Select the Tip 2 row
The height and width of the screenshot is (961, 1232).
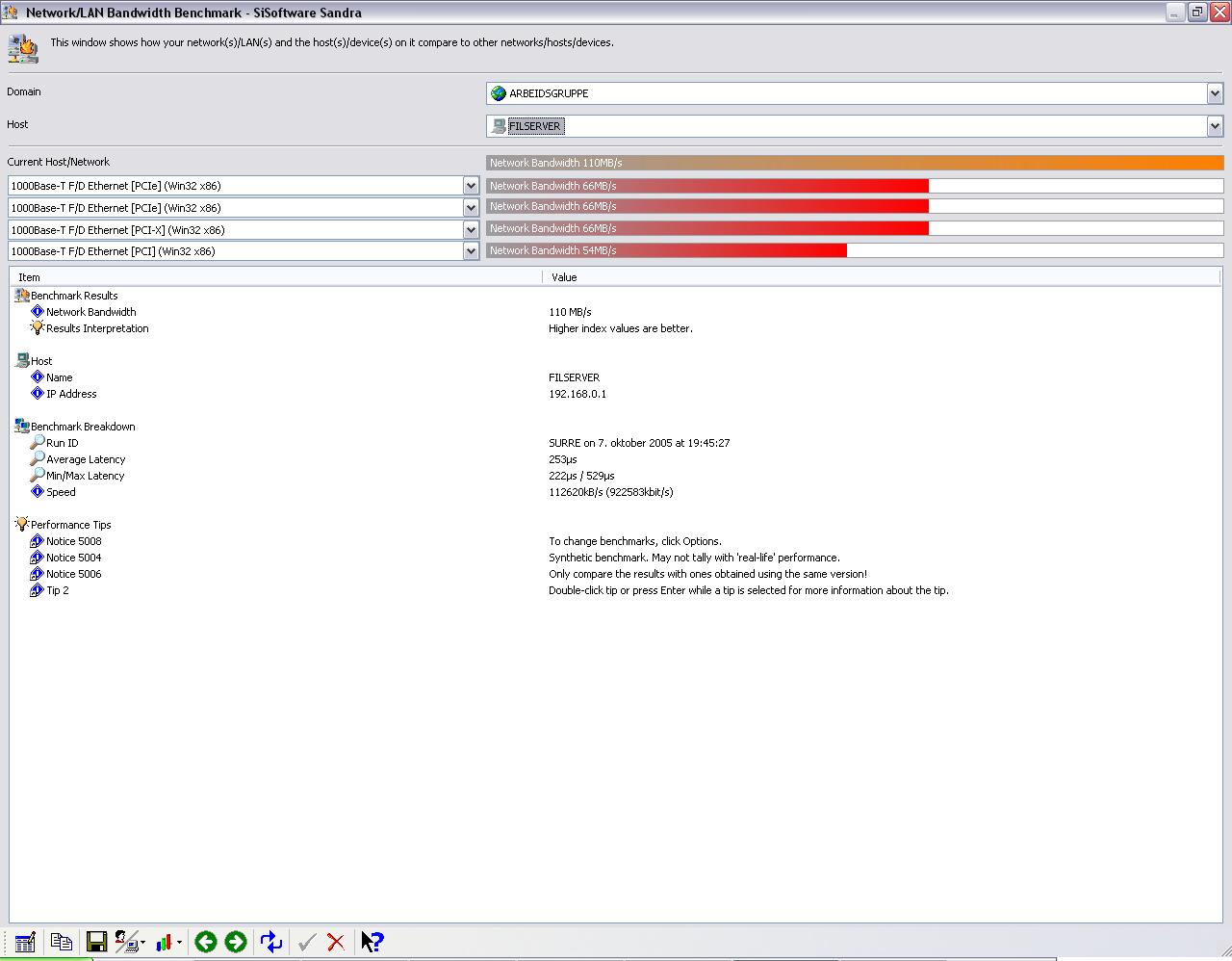(x=616, y=590)
